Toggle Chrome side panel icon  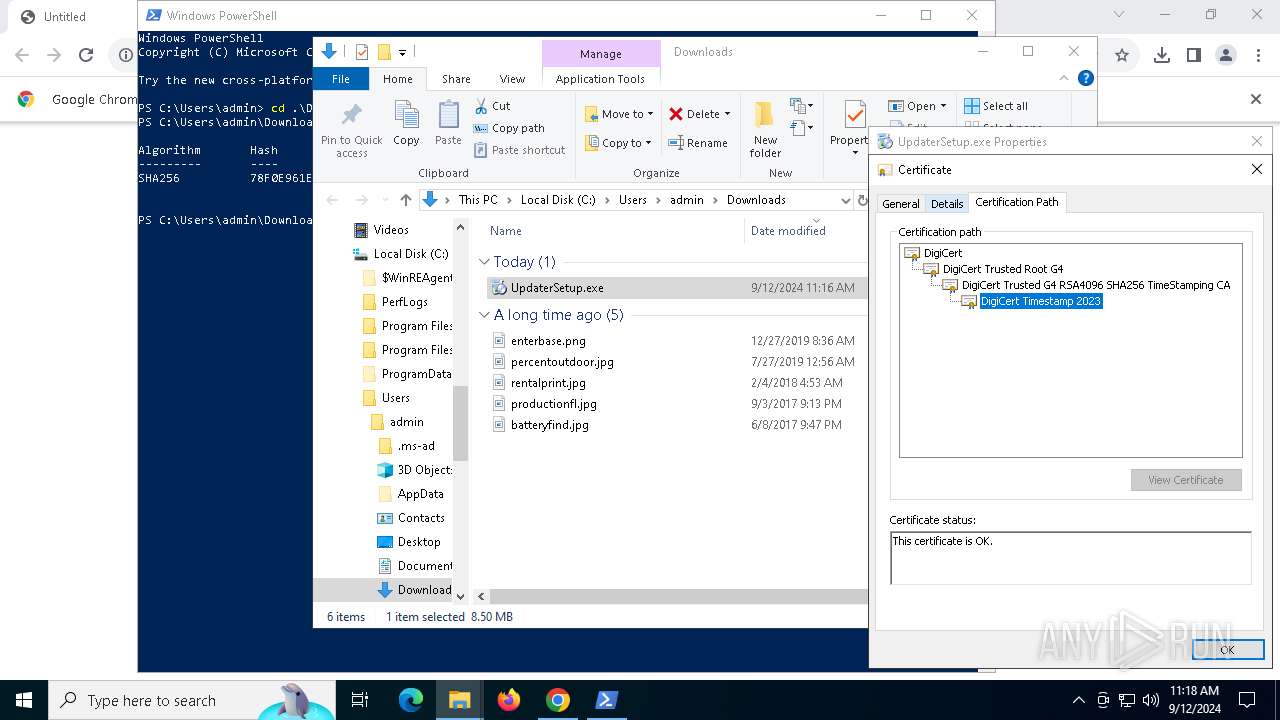click(x=1194, y=56)
